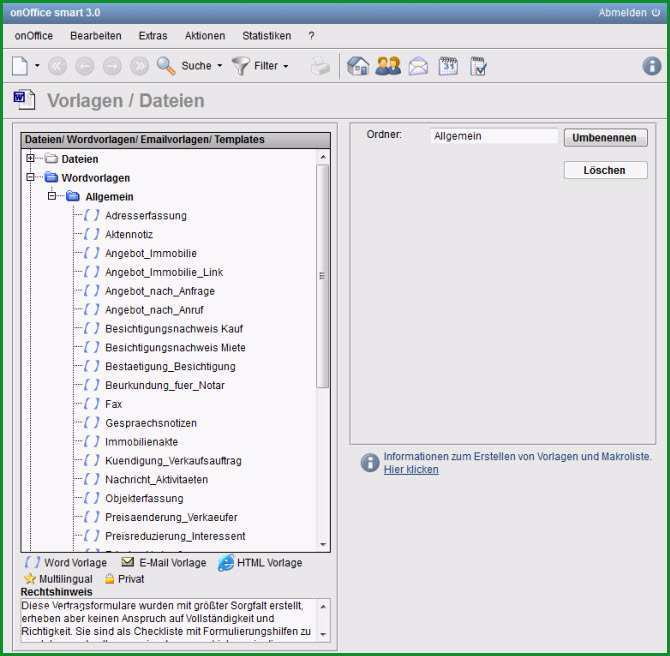Click the Abmelden logout link

pos(623,12)
